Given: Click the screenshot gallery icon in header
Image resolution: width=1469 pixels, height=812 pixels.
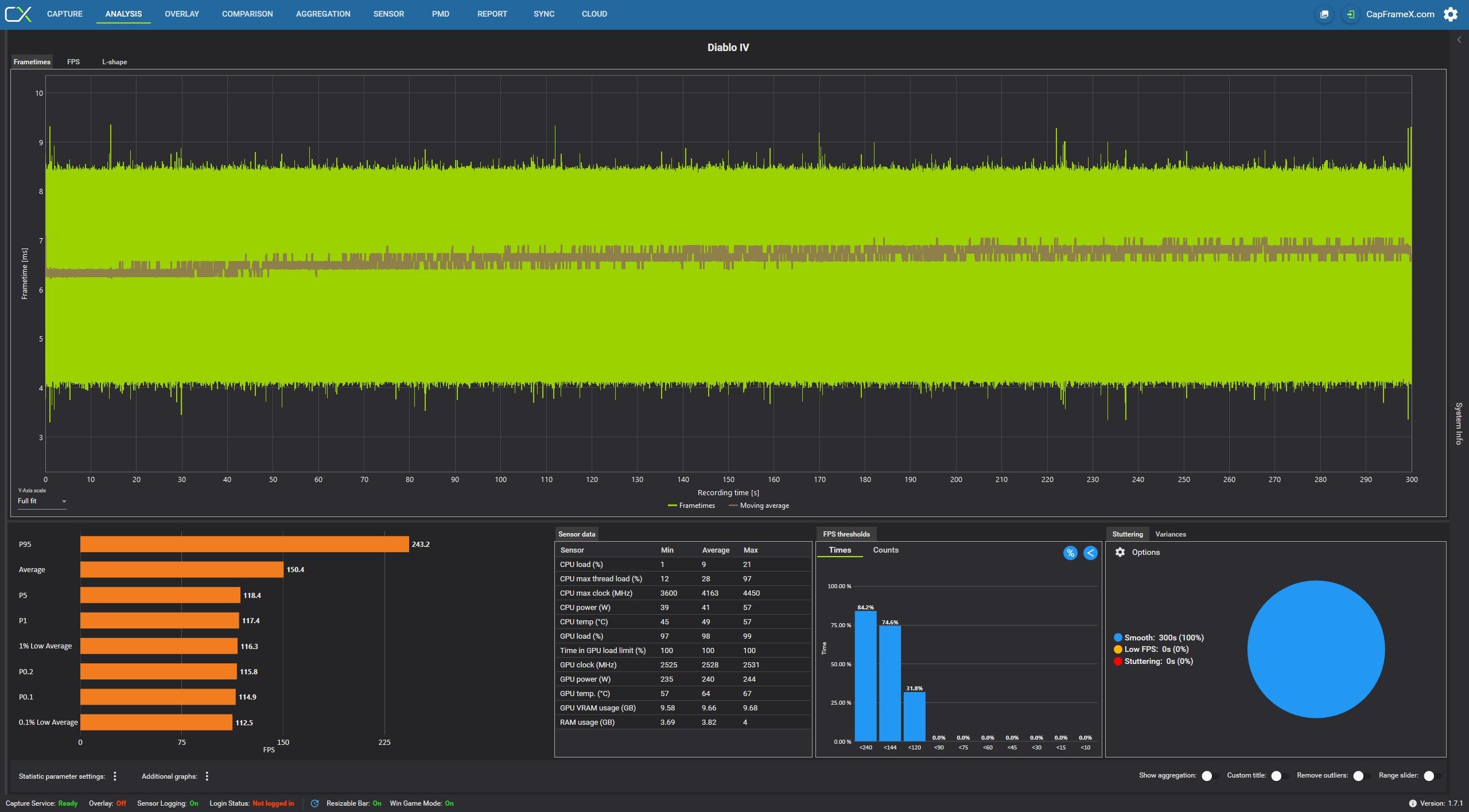Looking at the screenshot, I should (x=1324, y=14).
